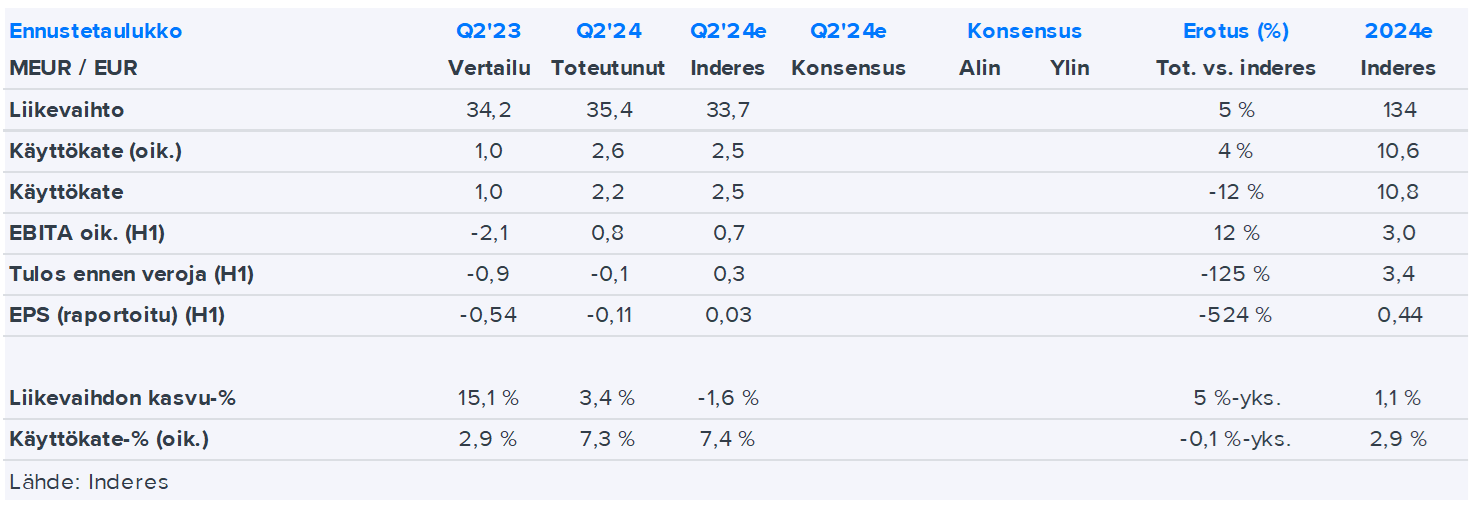Click the Erotus (%) column header
The width and height of the screenshot is (1481, 510).
(1236, 31)
